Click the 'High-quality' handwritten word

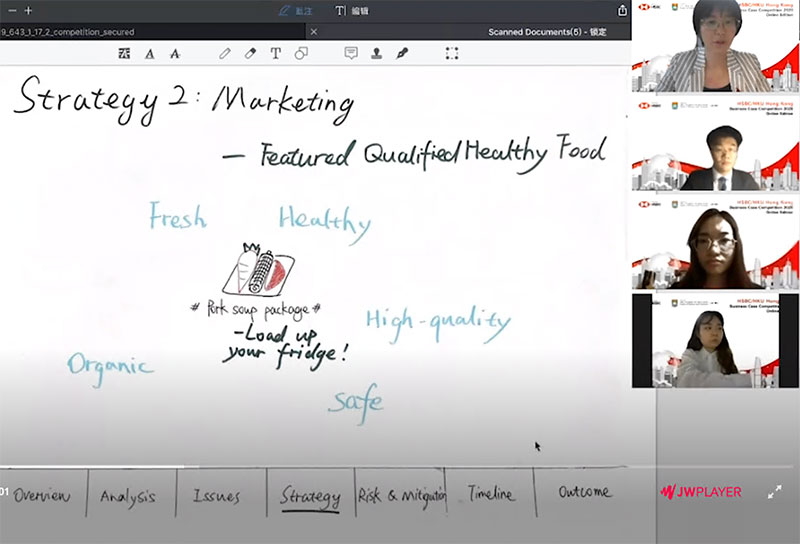438,323
